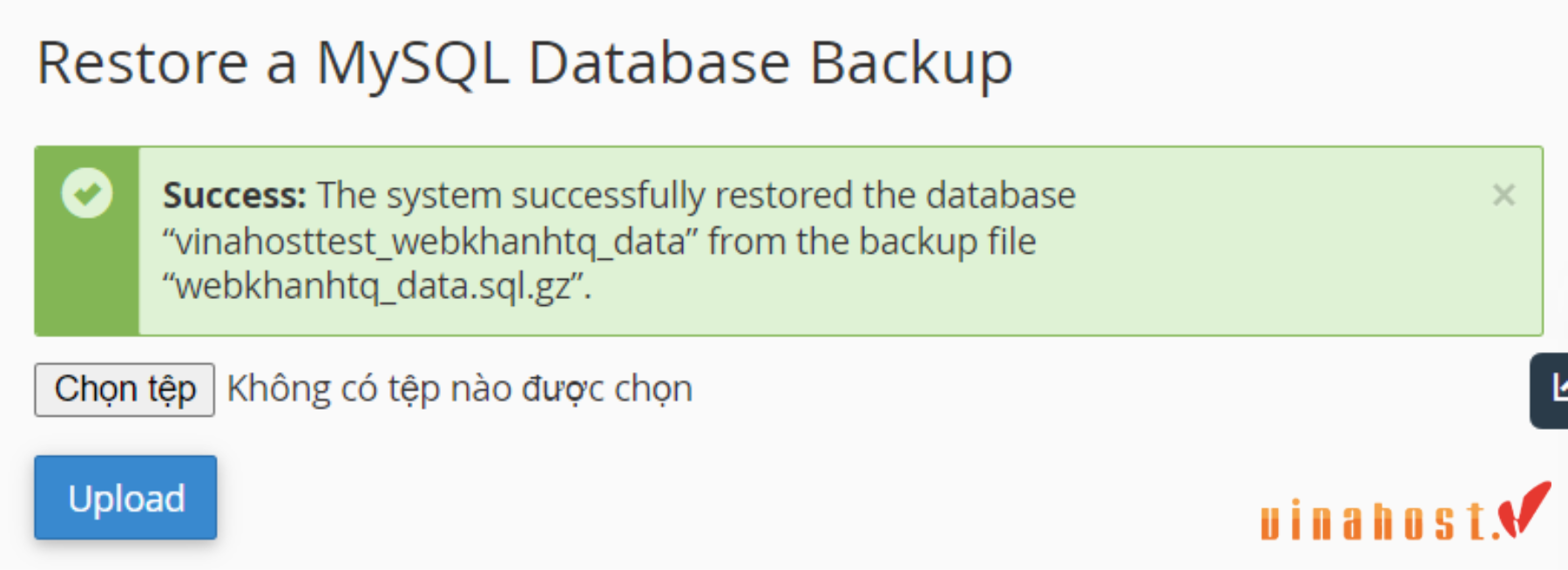This screenshot has width=1568, height=570.
Task: Dismiss the success alert with the X
Action: pyautogui.click(x=1504, y=194)
